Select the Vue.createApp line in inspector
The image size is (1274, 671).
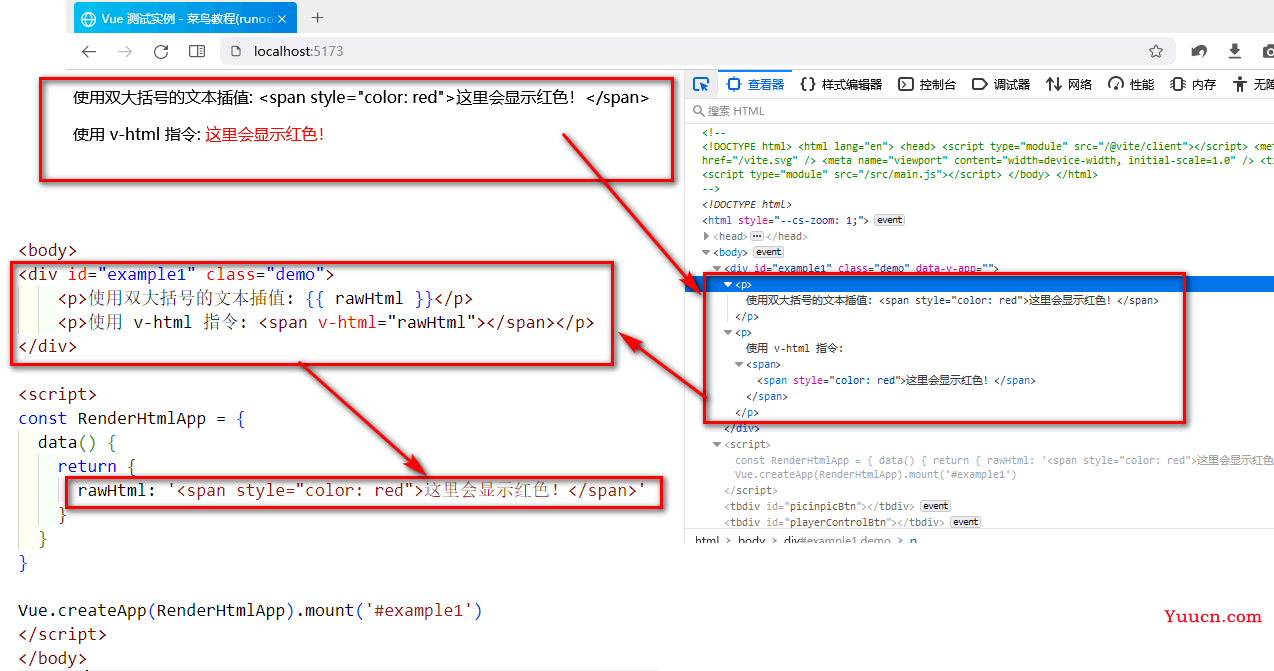pyautogui.click(x=875, y=474)
